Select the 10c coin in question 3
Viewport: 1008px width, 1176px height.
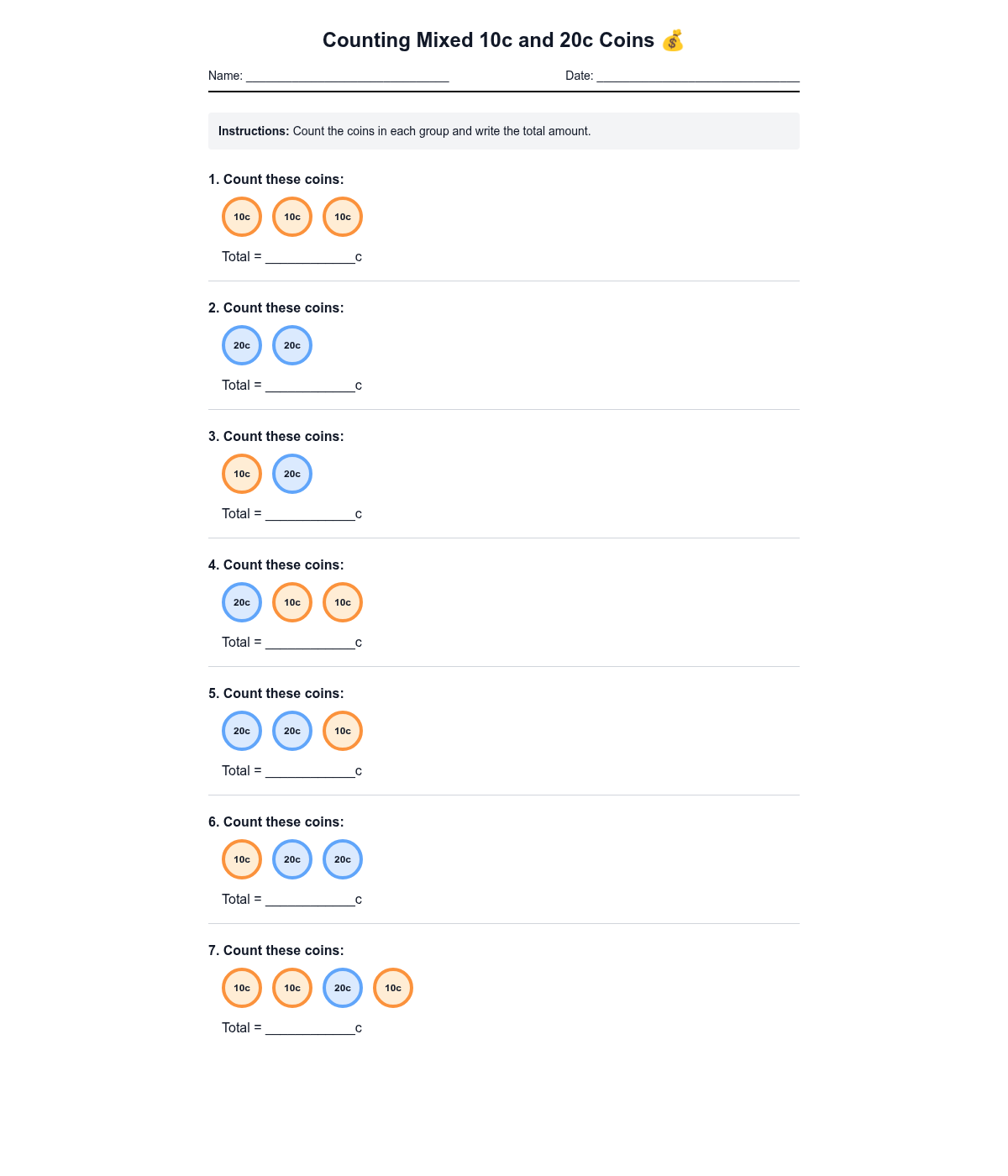pyautogui.click(x=242, y=474)
